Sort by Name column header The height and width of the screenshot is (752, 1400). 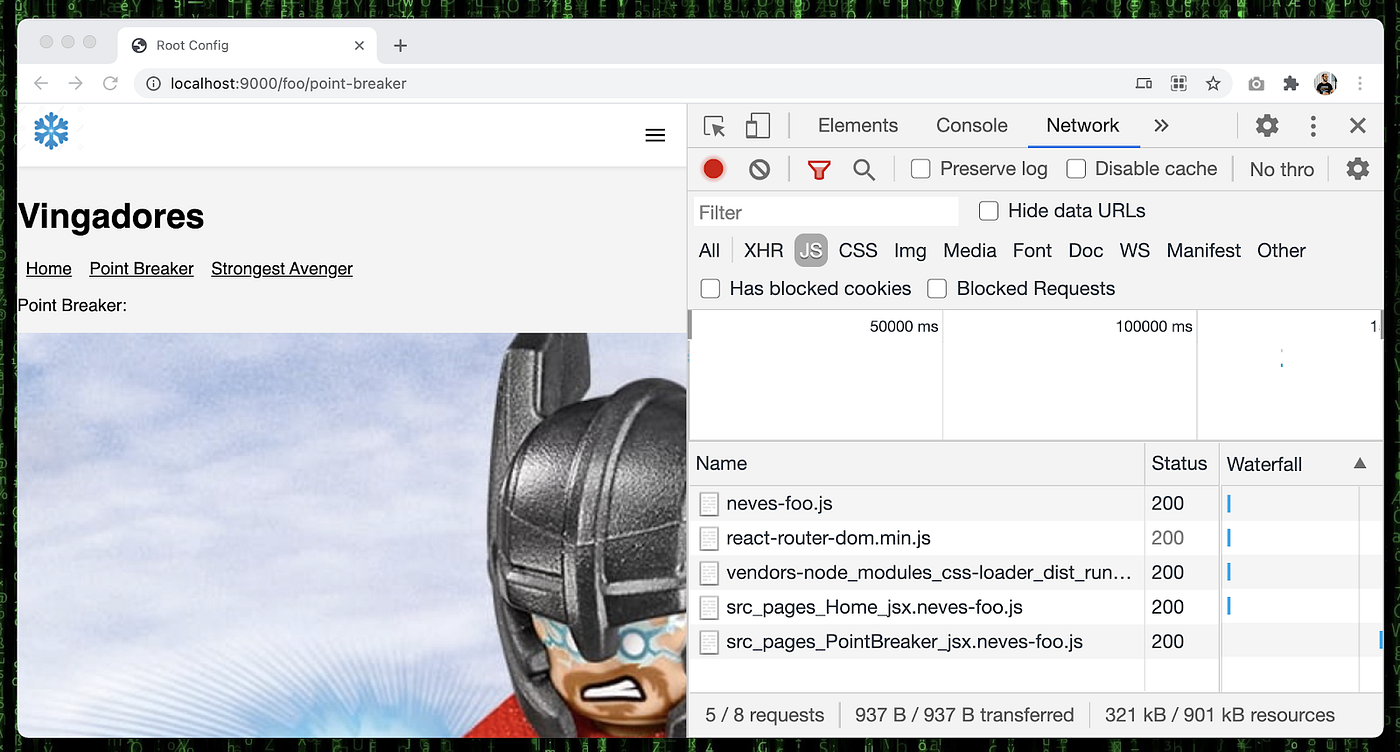(917, 464)
